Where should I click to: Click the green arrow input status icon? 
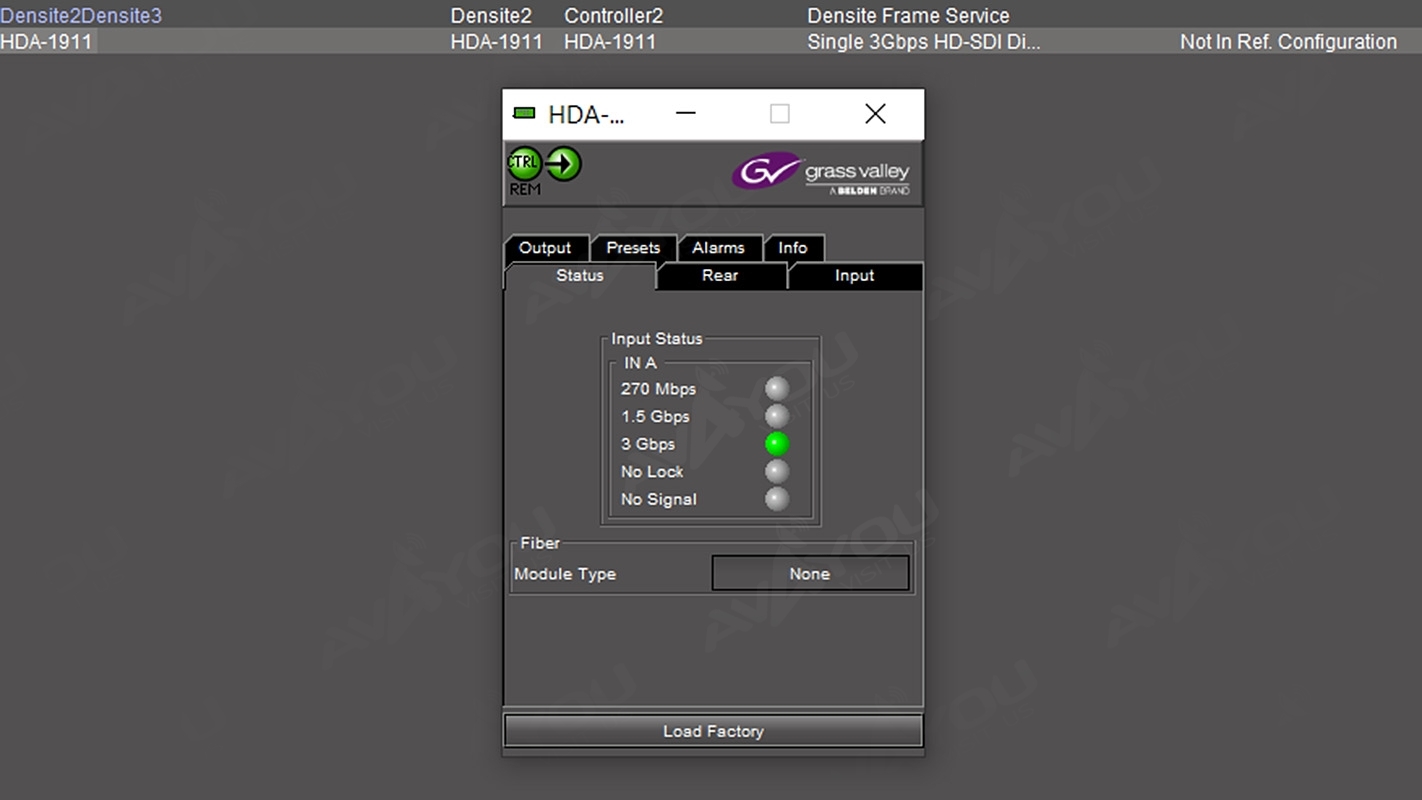tap(563, 163)
